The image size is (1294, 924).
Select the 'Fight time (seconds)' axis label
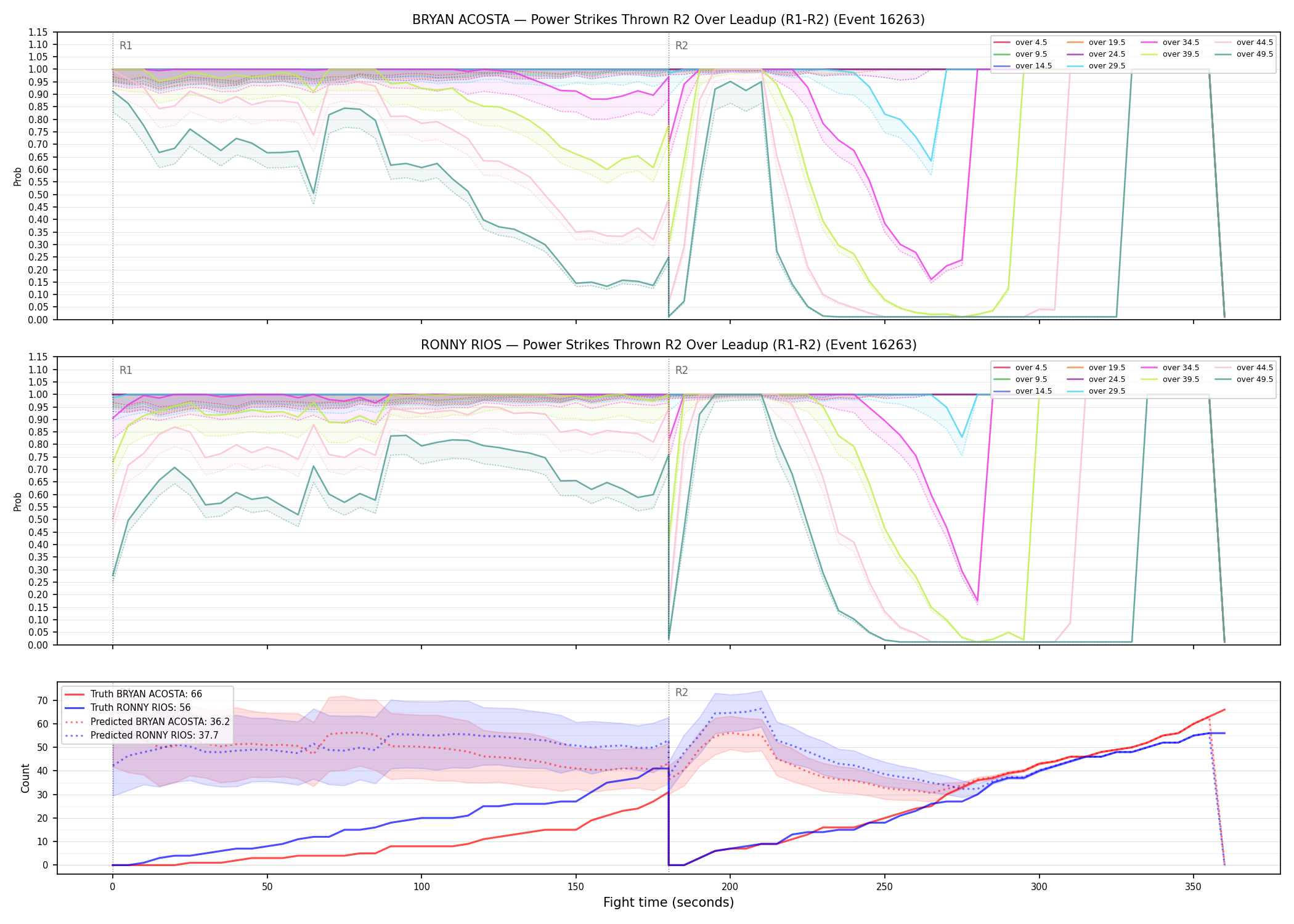pyautogui.click(x=669, y=902)
